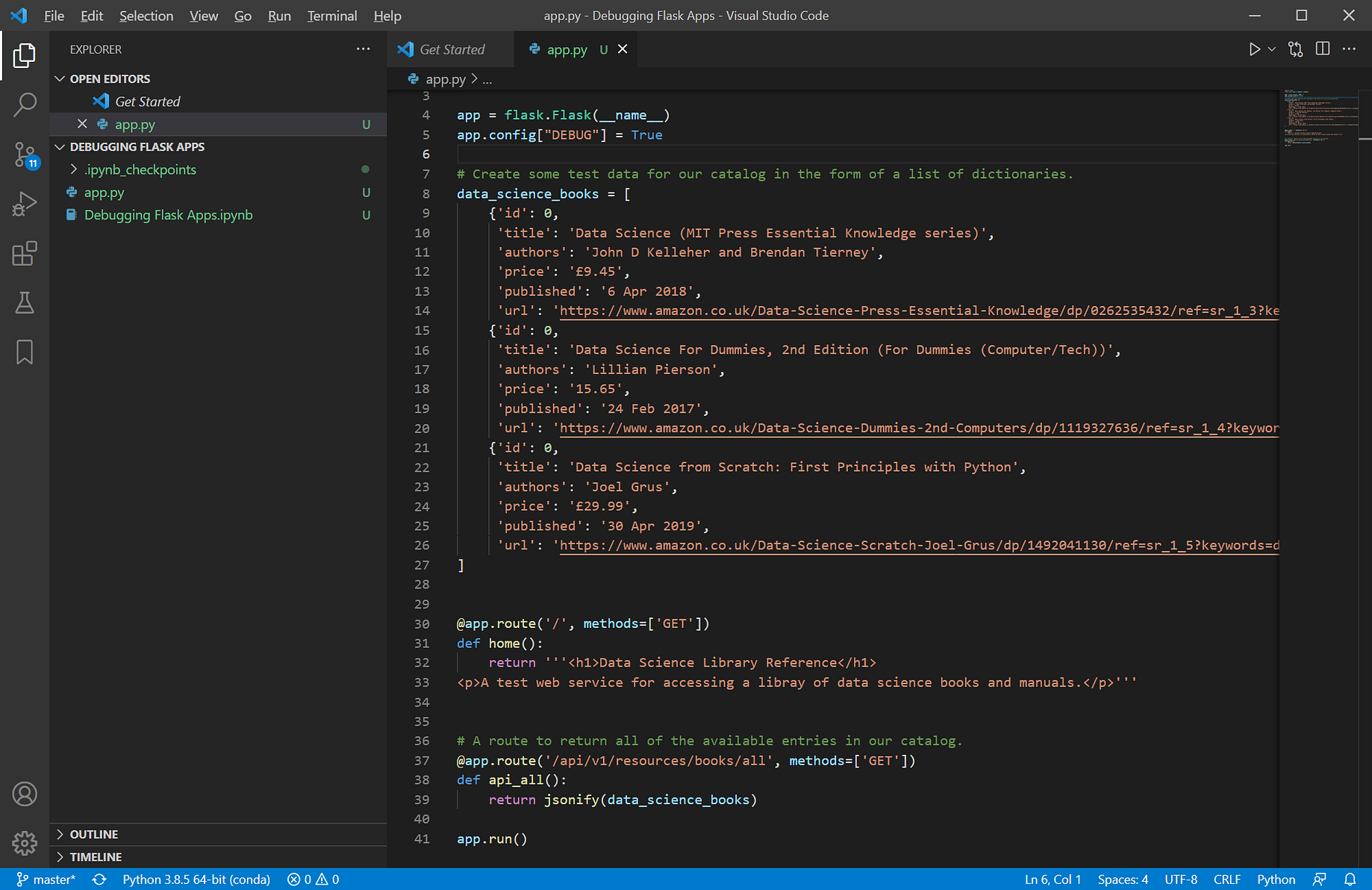Expand the Timeline panel
The height and width of the screenshot is (890, 1372).
(96, 857)
